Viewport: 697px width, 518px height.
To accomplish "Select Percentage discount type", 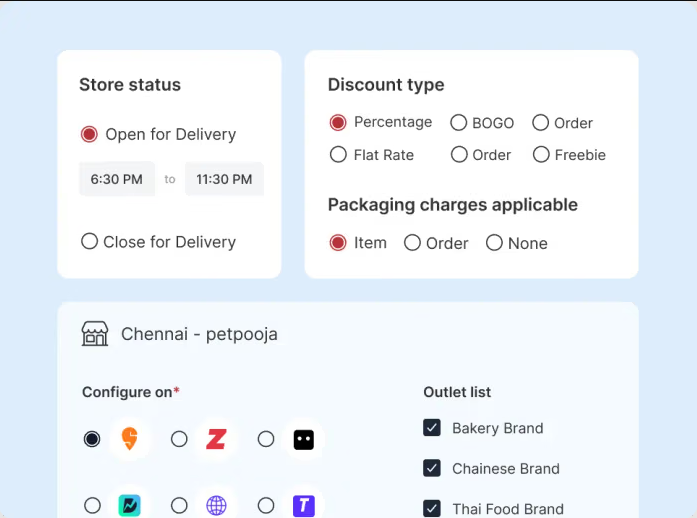I will point(338,122).
